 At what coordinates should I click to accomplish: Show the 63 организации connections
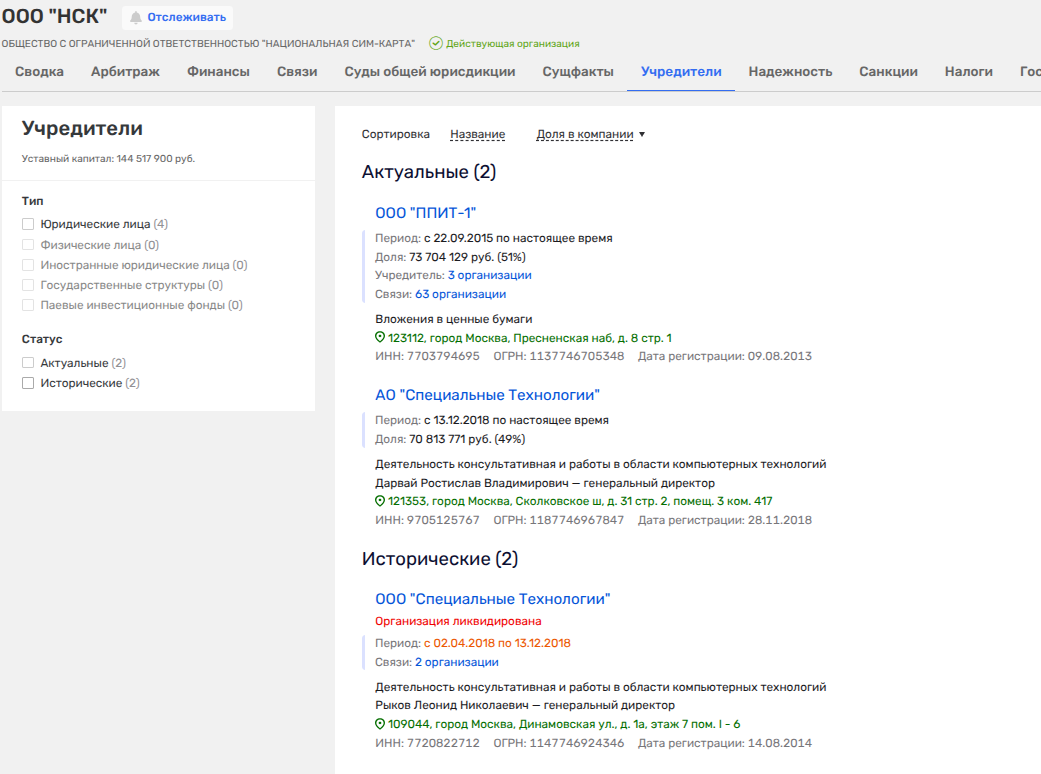460,294
